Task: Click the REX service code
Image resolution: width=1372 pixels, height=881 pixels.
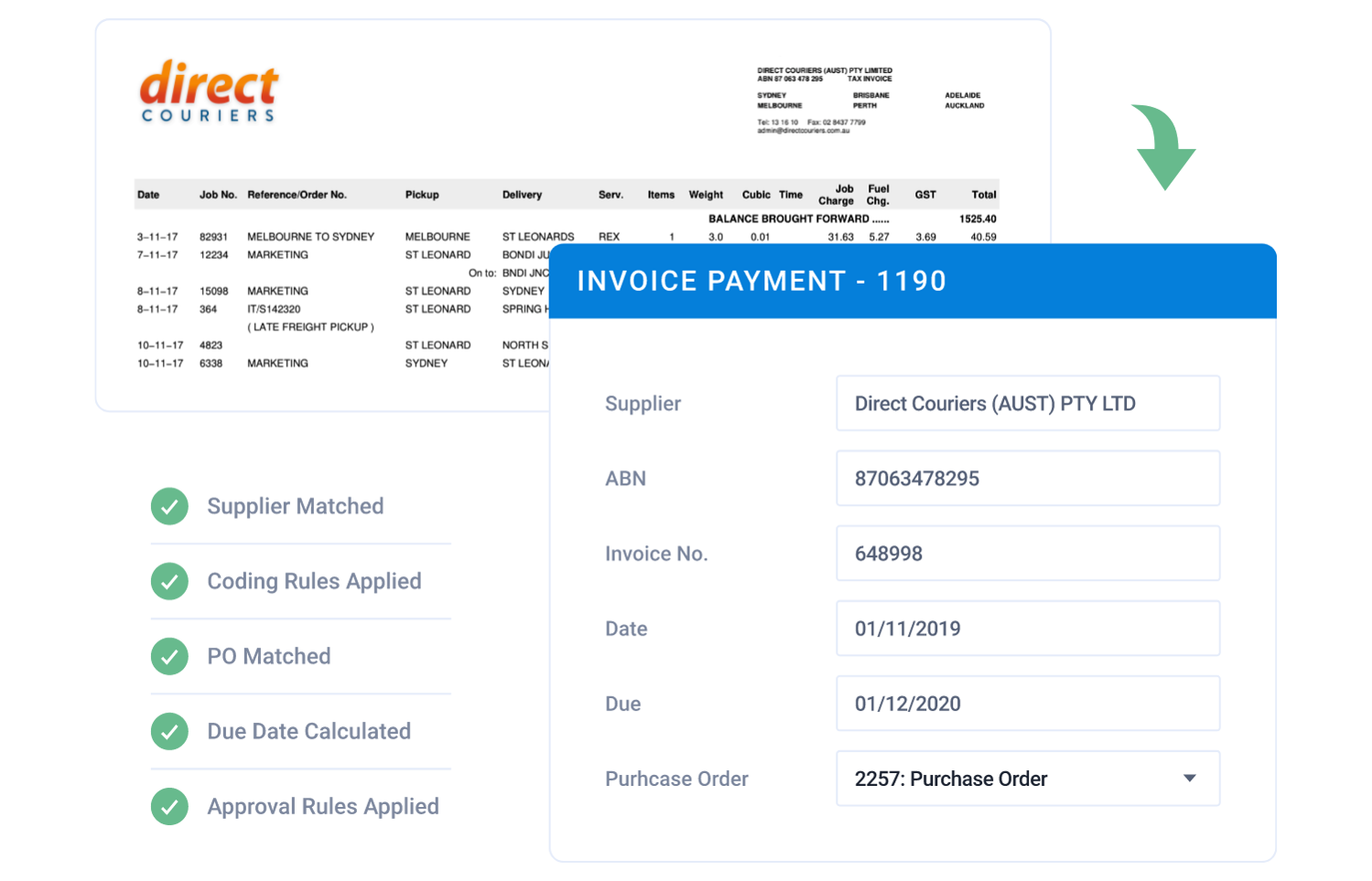Action: click(609, 237)
